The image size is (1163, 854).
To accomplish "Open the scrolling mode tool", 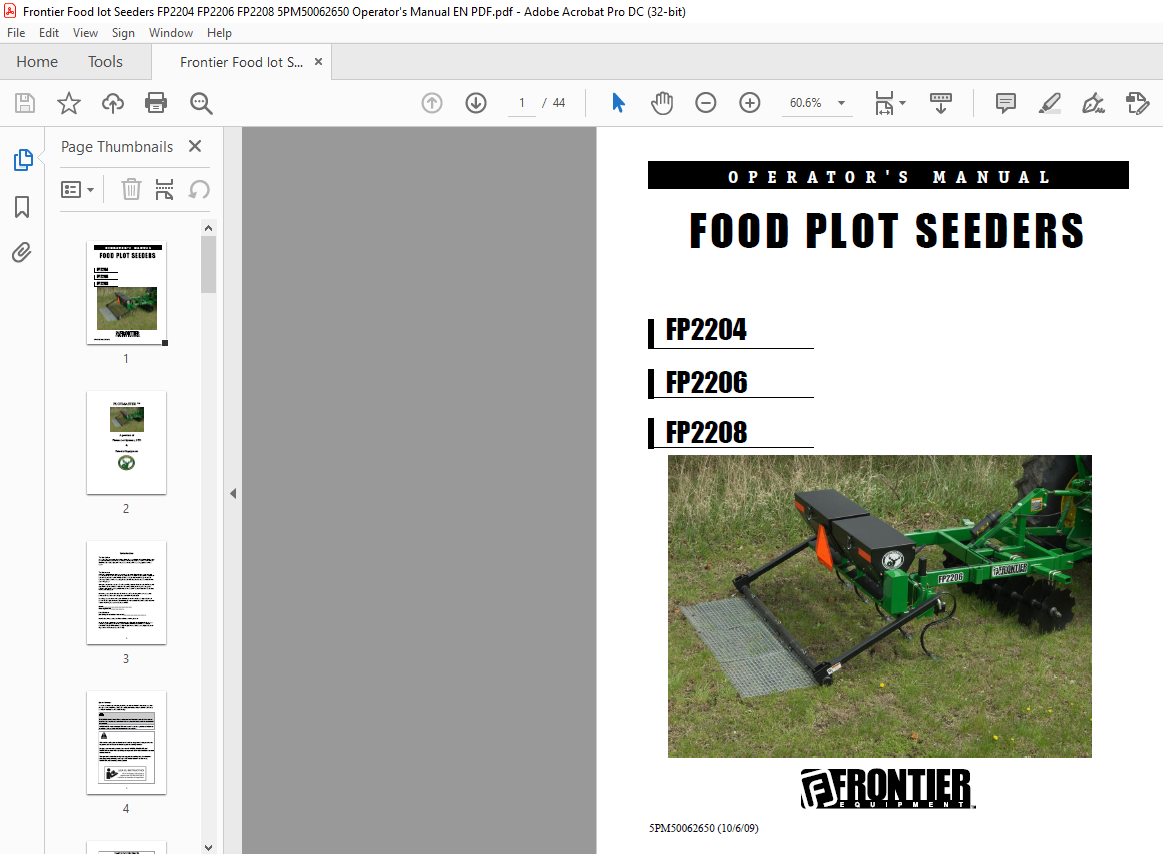I will (940, 103).
